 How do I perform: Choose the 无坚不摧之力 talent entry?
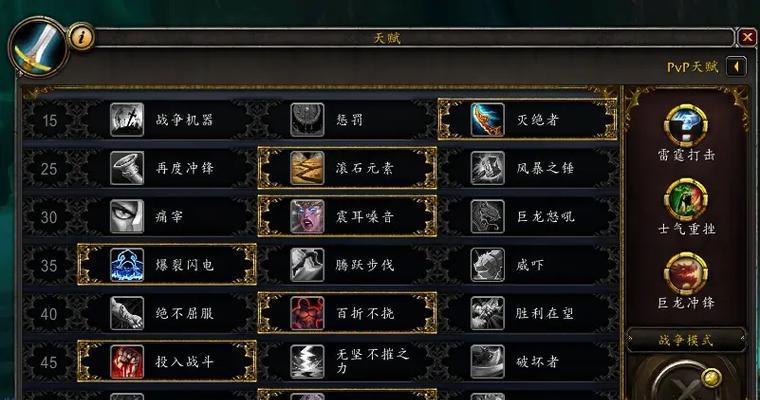tap(347, 362)
